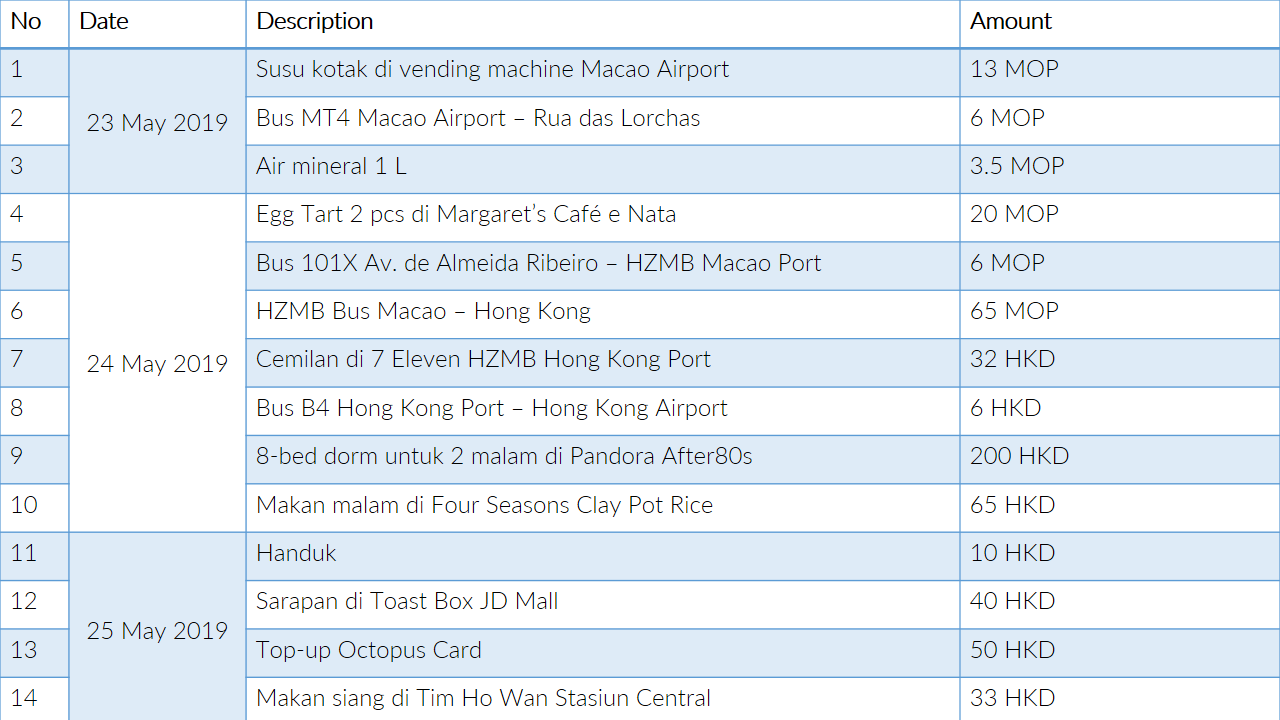The height and width of the screenshot is (720, 1280).
Task: Select the 3.5 MOP amount cell
Action: pos(1017,166)
